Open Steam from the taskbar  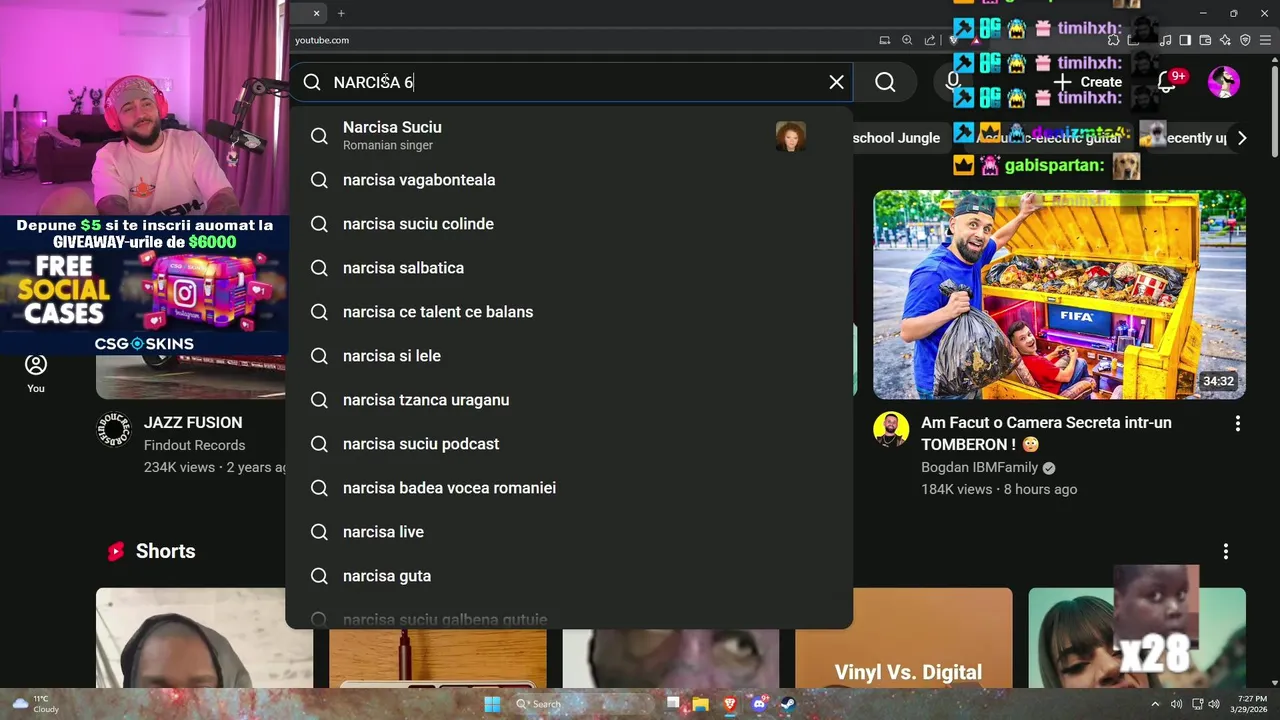point(787,704)
